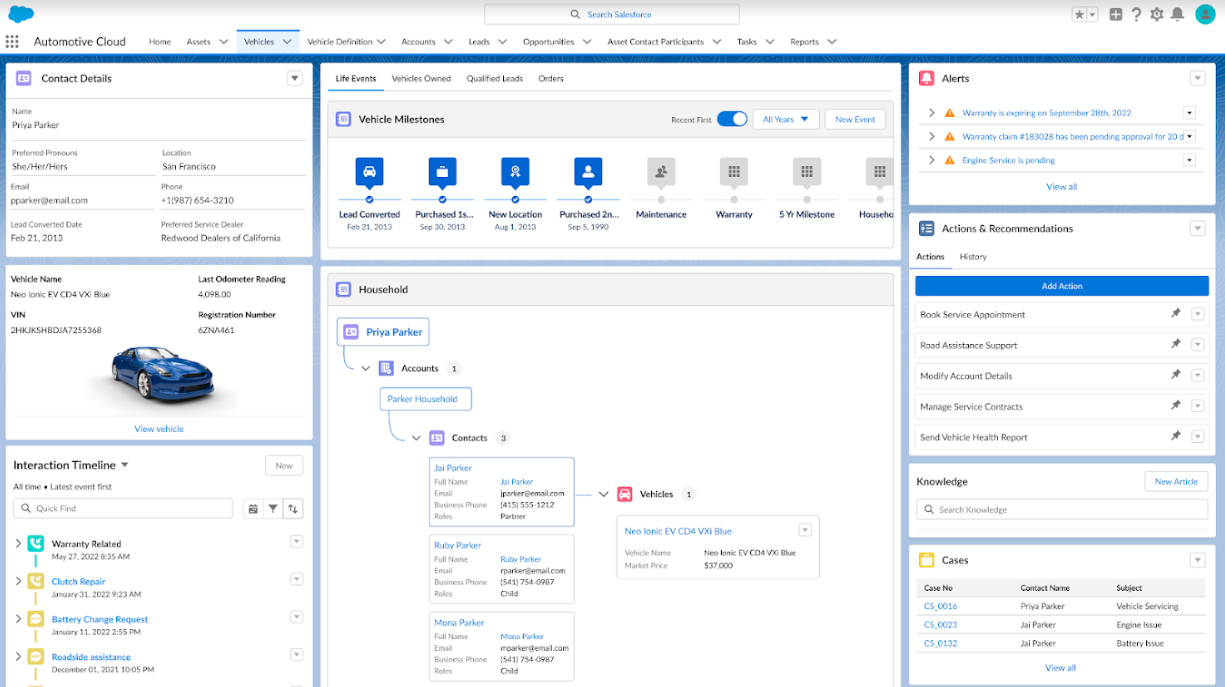
Task: Open the Contact Details card dropdown menu
Action: [294, 78]
